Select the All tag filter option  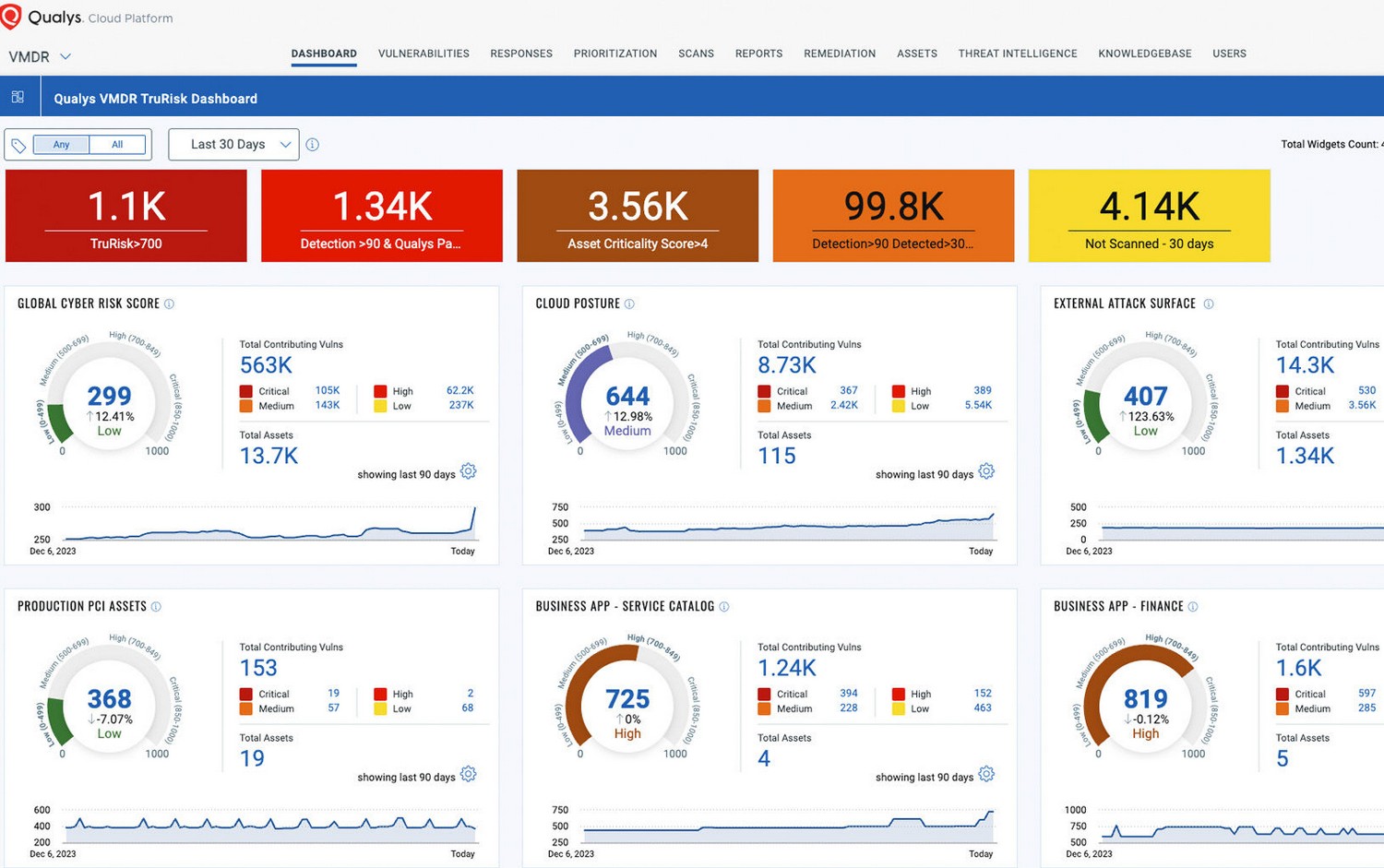coord(117,145)
